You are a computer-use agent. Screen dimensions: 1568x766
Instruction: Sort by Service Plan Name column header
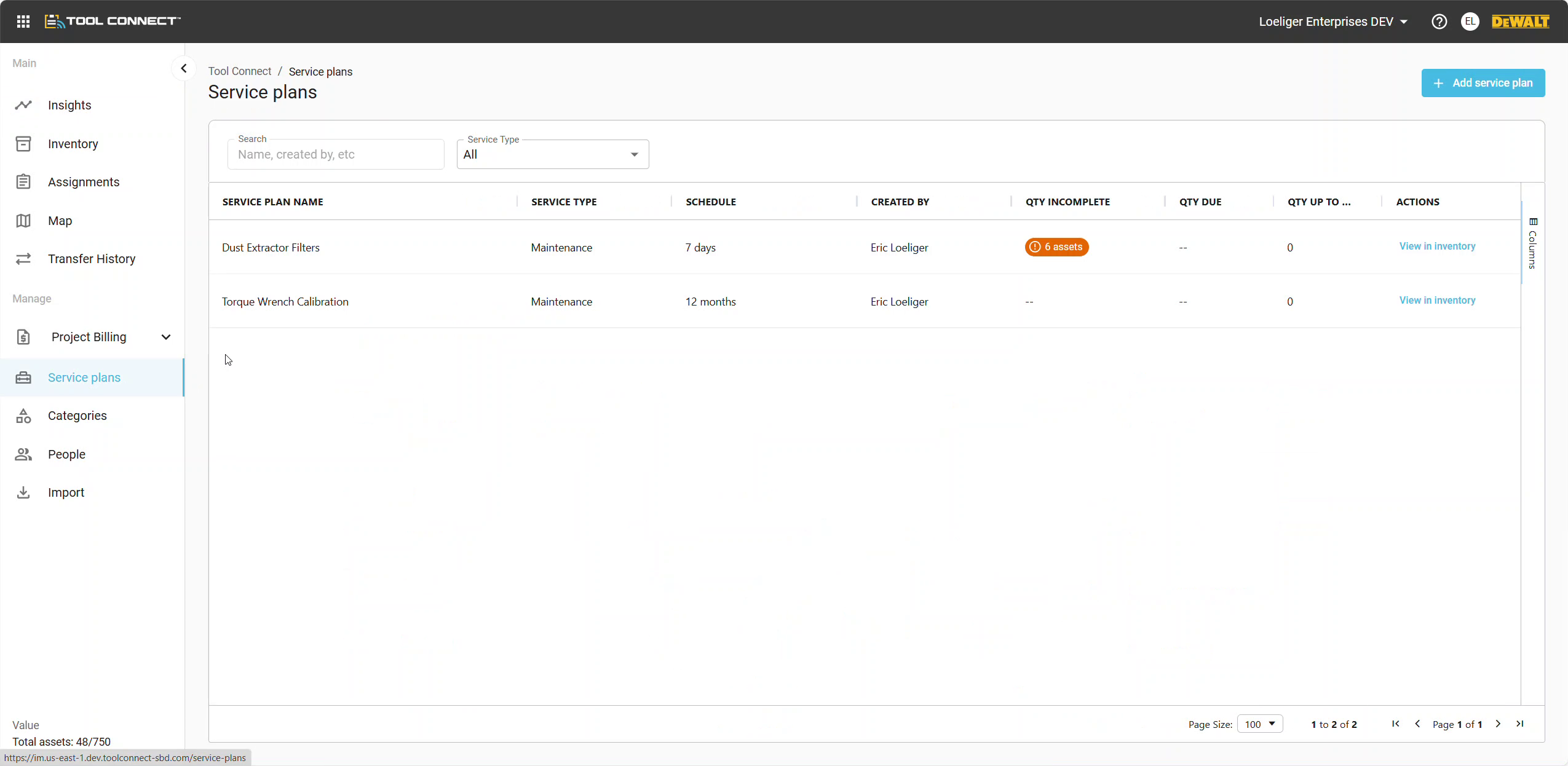coord(272,202)
